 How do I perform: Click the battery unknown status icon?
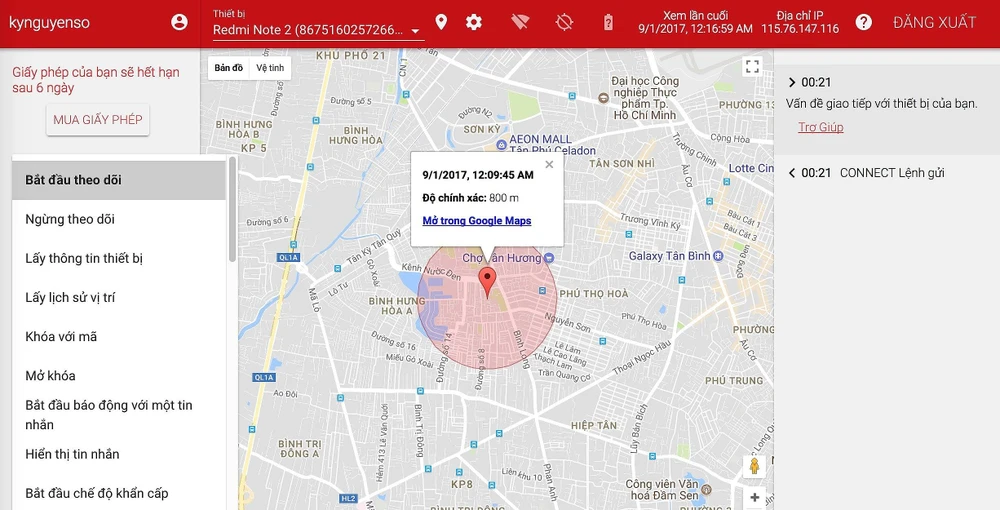(x=608, y=23)
